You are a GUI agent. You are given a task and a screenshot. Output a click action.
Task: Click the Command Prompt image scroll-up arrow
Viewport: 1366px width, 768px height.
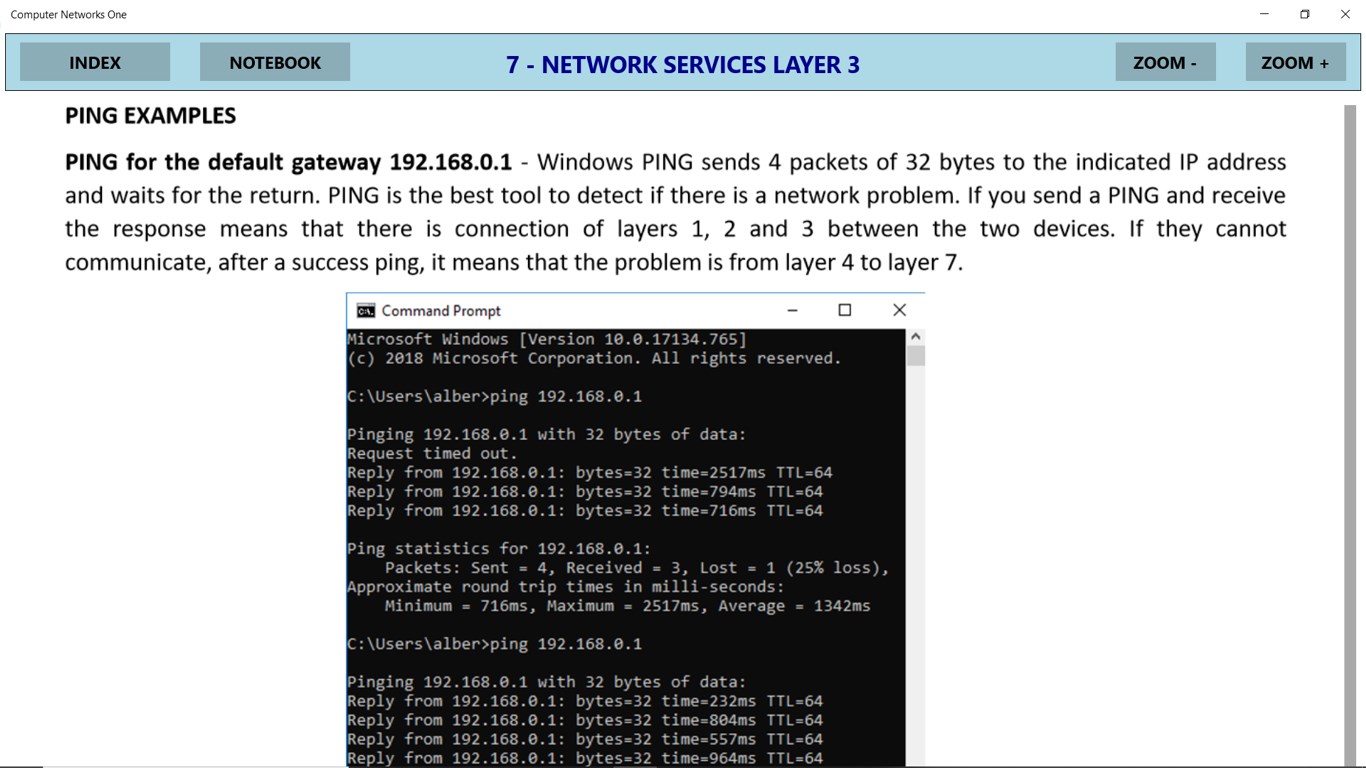(916, 337)
